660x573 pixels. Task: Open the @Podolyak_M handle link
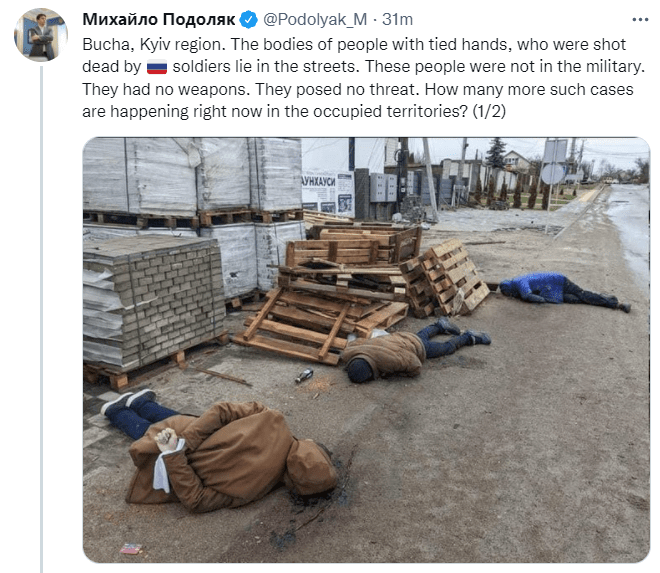[315, 19]
